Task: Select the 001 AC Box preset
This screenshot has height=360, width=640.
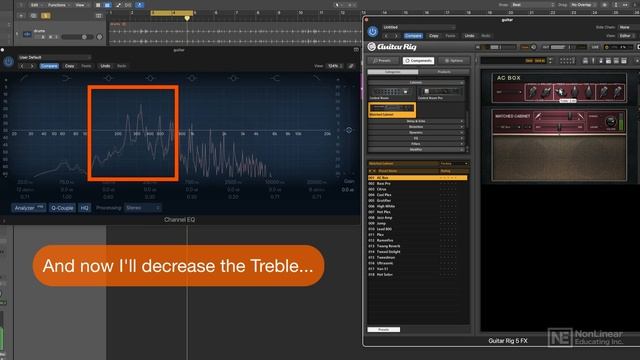Action: [x=418, y=178]
